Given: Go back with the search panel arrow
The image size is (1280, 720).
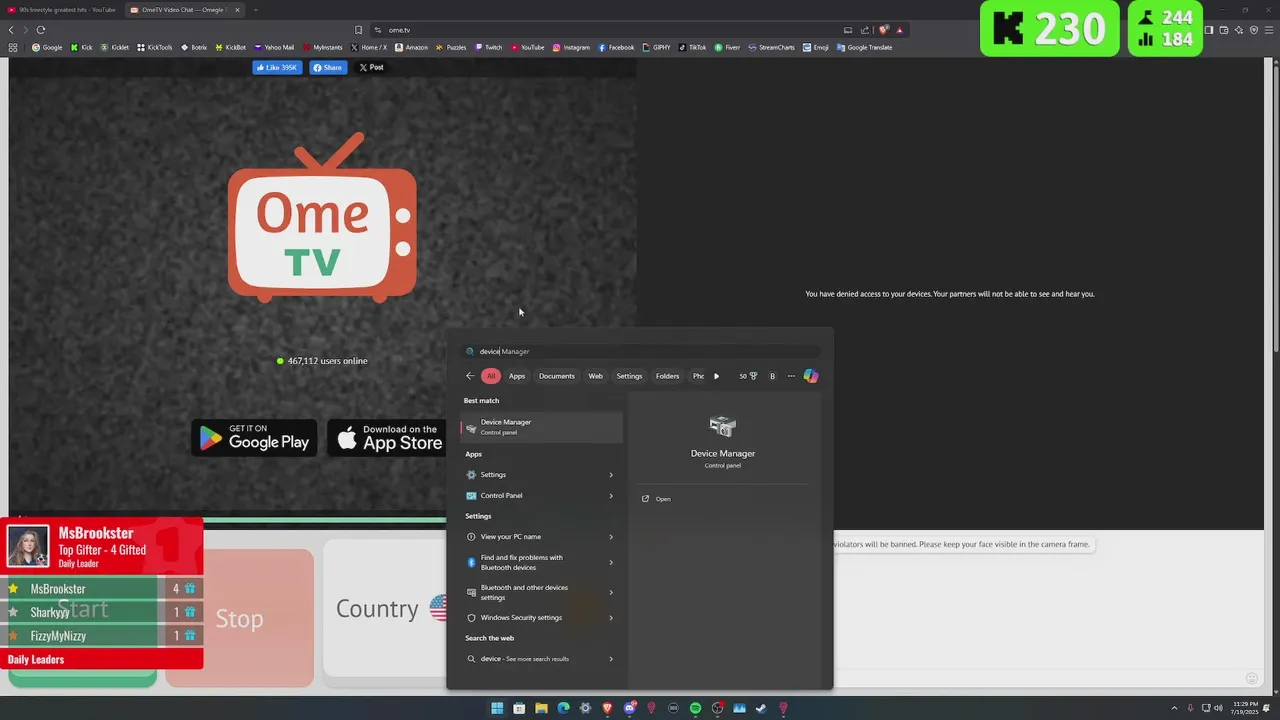Looking at the screenshot, I should pyautogui.click(x=470, y=376).
